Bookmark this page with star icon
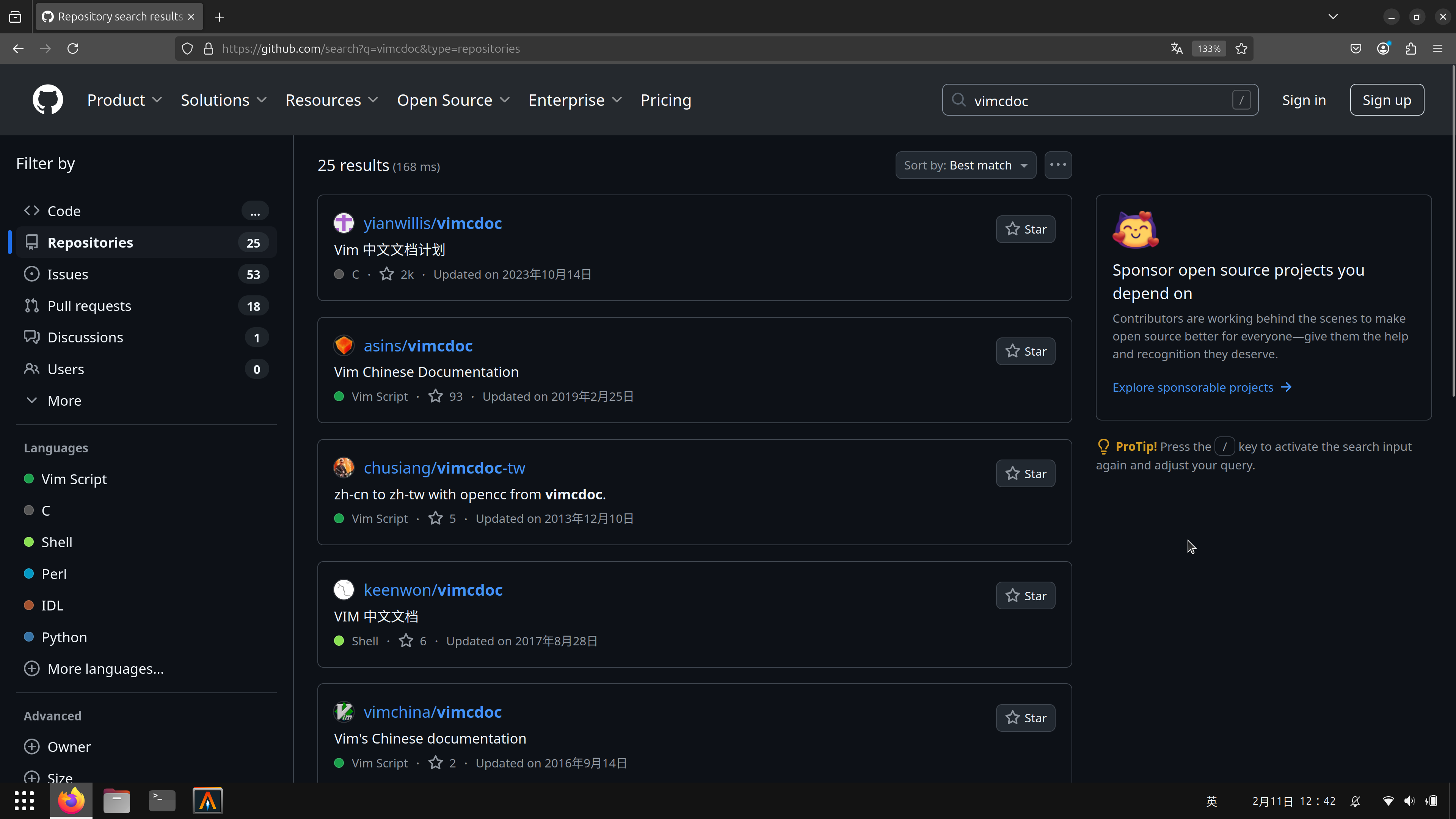This screenshot has height=819, width=1456. pos(1241,49)
